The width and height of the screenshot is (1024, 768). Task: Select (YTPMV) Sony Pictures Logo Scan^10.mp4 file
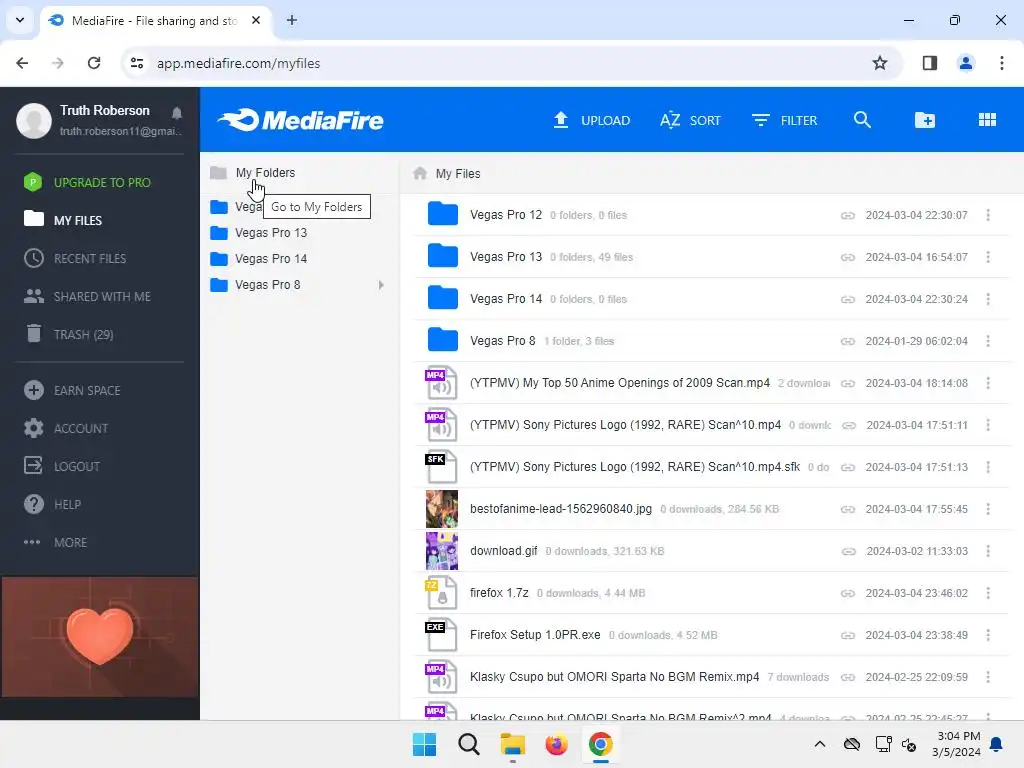712,424
